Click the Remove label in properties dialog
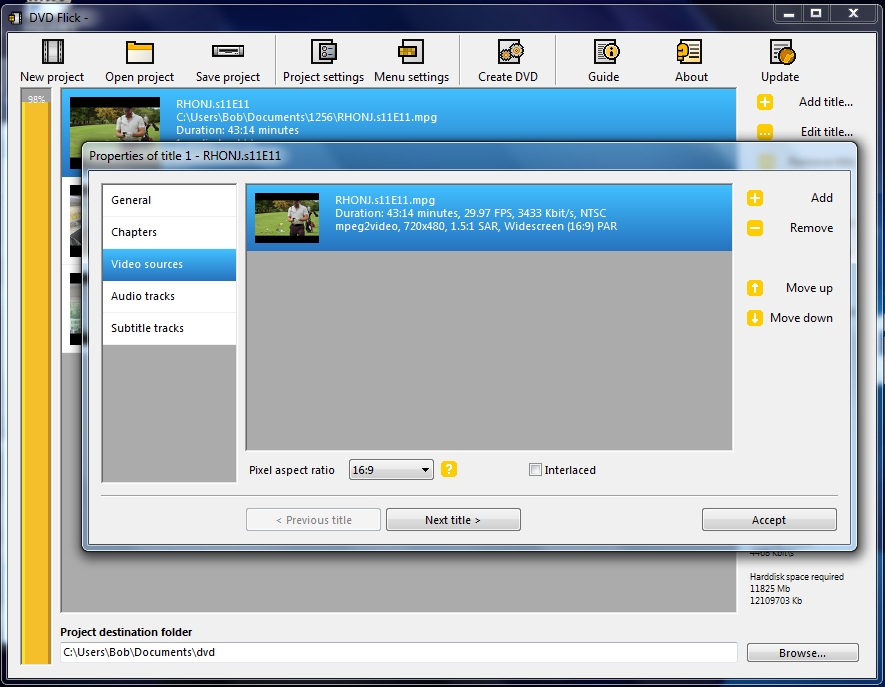This screenshot has width=885, height=687. 812,228
